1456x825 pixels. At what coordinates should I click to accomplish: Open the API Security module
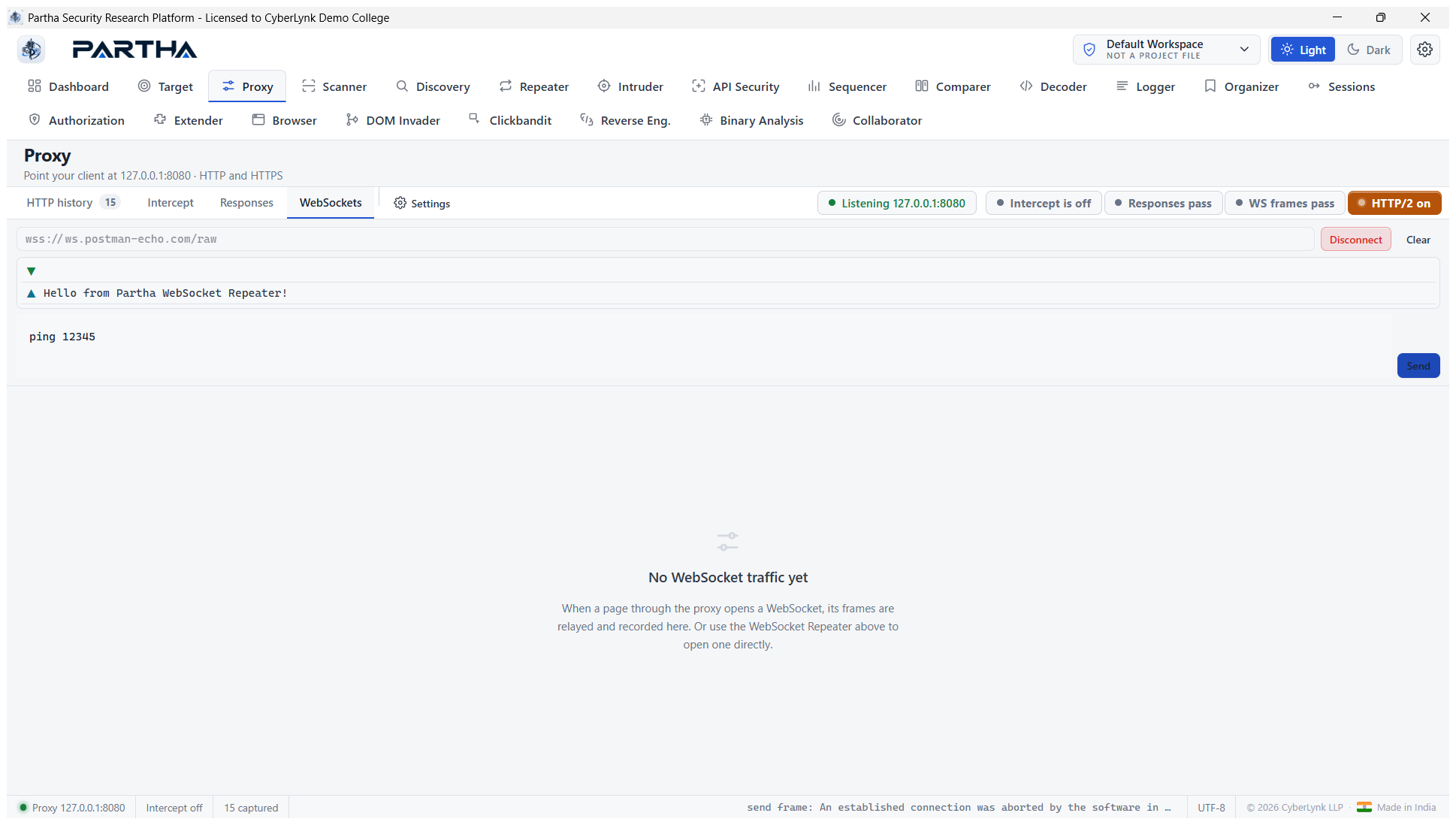pos(736,86)
